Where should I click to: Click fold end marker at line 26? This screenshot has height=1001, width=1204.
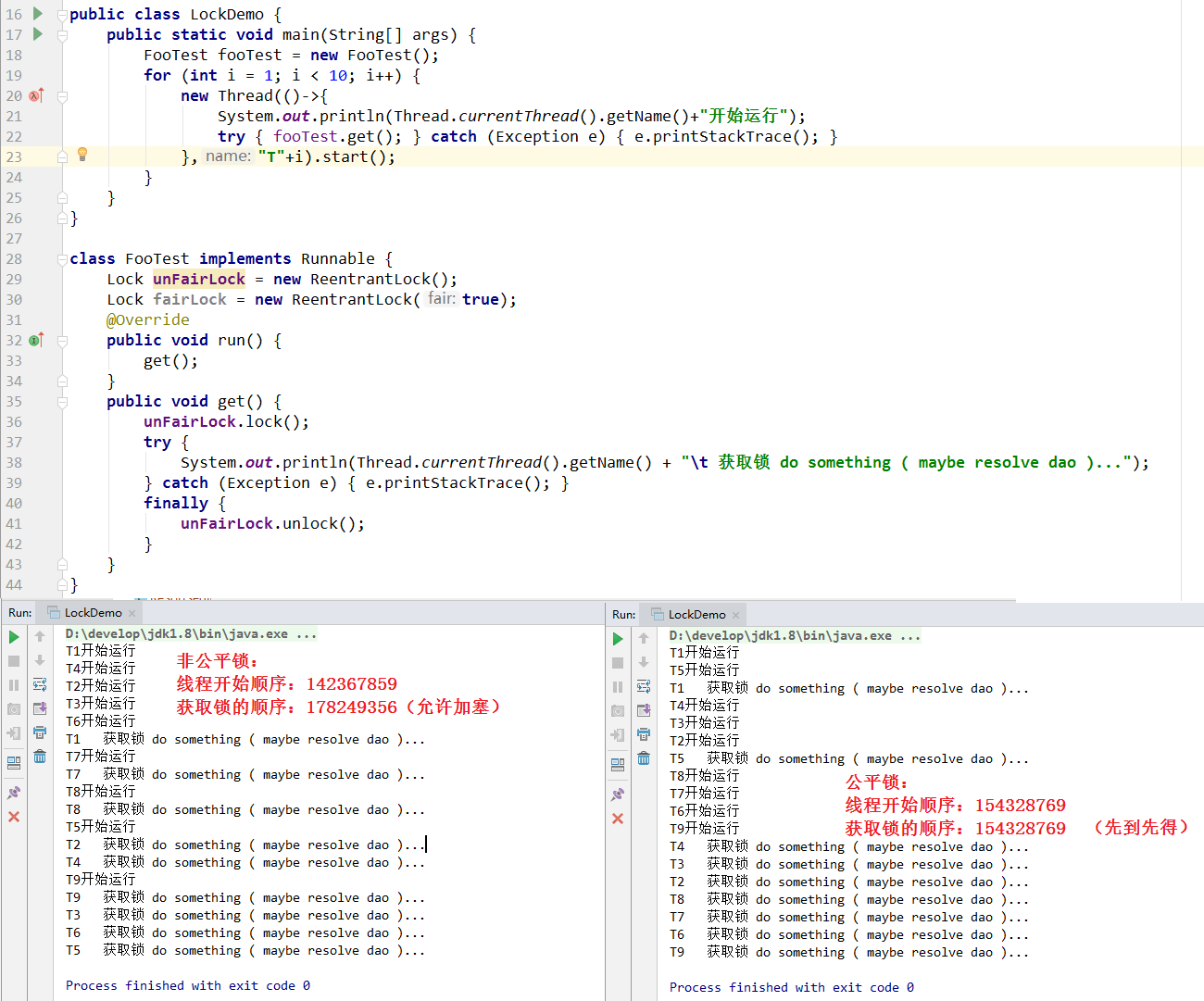click(62, 218)
